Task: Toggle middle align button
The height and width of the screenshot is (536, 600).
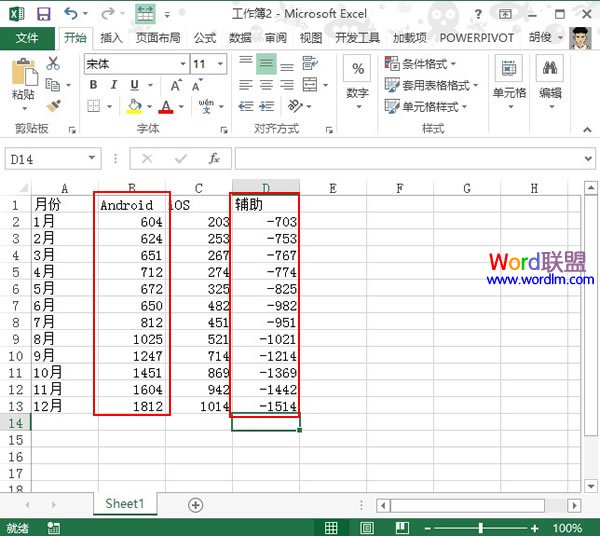Action: click(x=266, y=64)
